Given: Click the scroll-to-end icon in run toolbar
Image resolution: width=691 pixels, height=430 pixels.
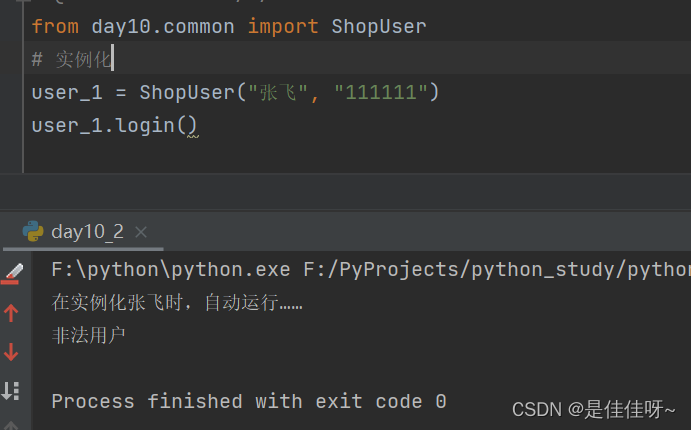Looking at the screenshot, I should pos(11,391).
